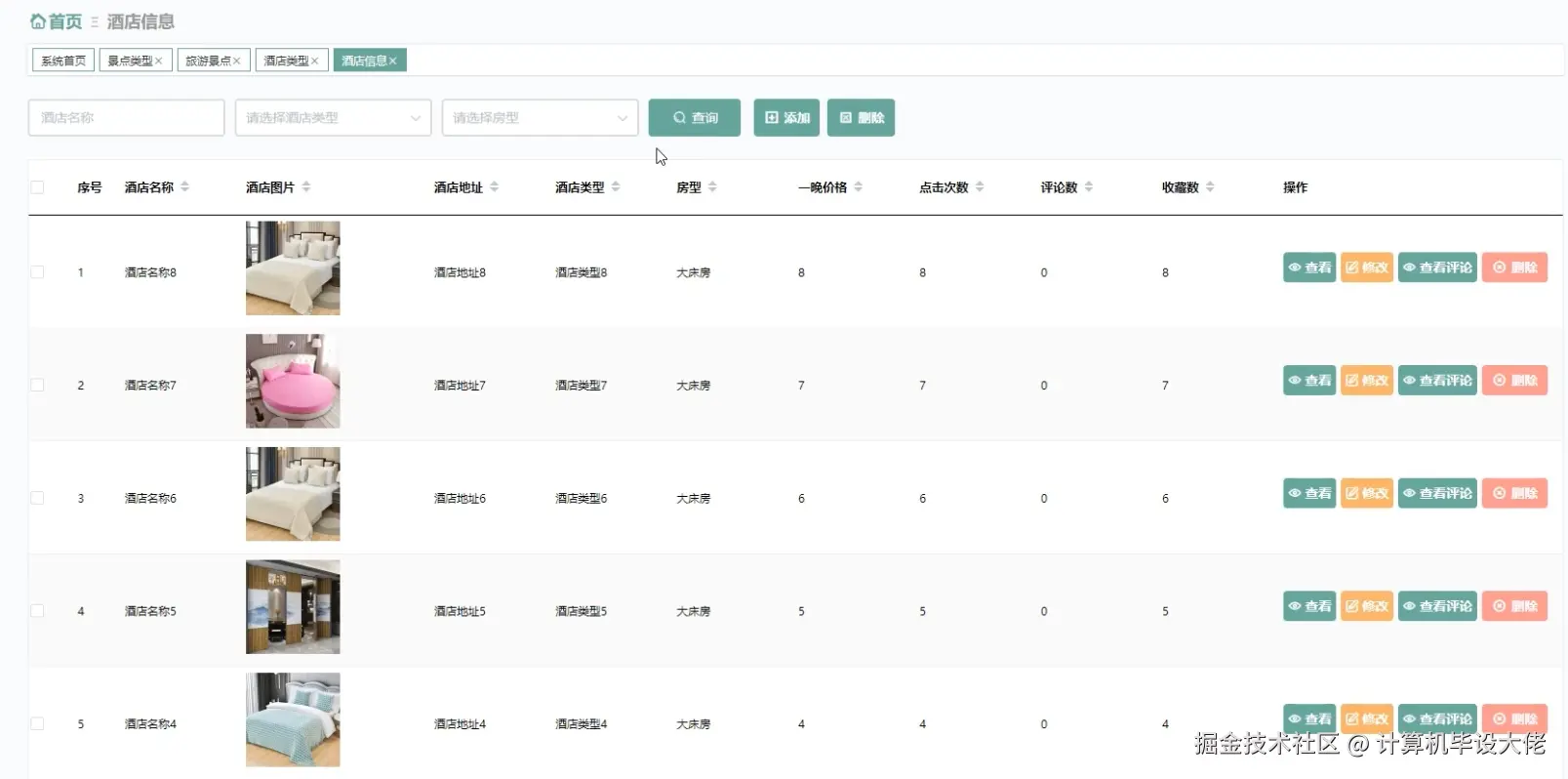The height and width of the screenshot is (779, 1568).
Task: Go to 首页 home breadcrumb
Action: pyautogui.click(x=57, y=21)
